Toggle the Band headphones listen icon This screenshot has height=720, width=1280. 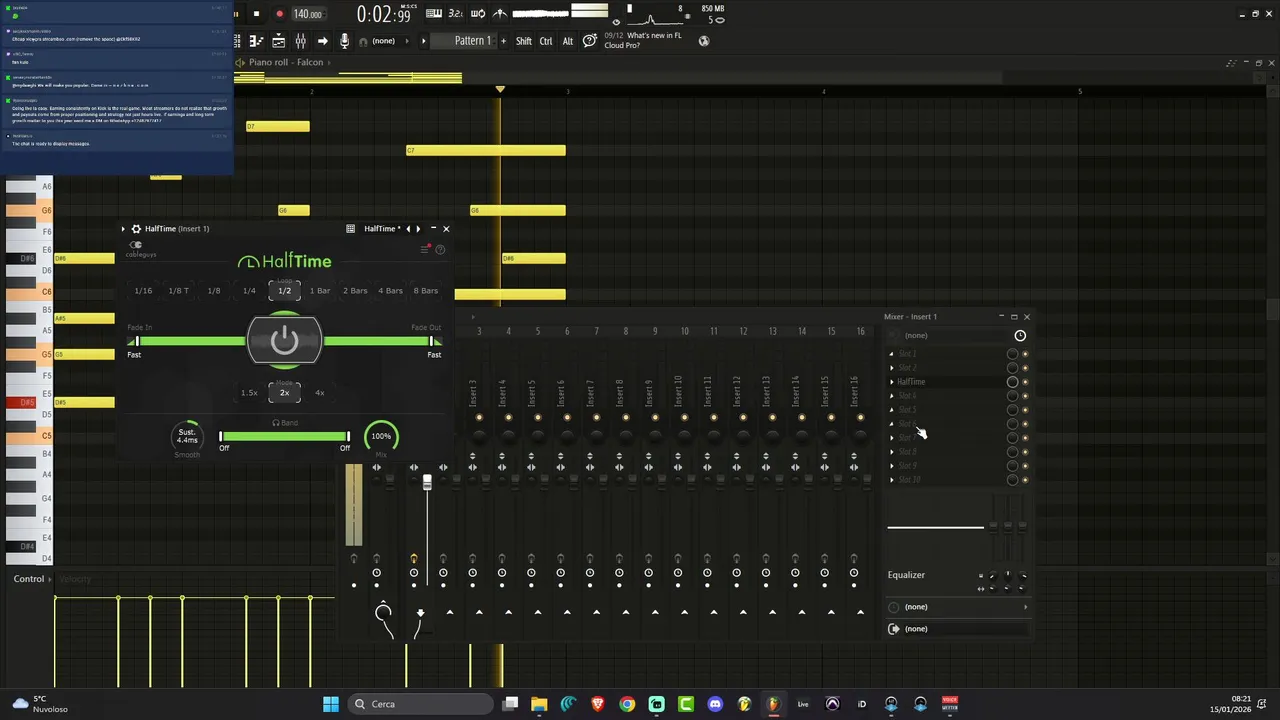click(x=276, y=423)
